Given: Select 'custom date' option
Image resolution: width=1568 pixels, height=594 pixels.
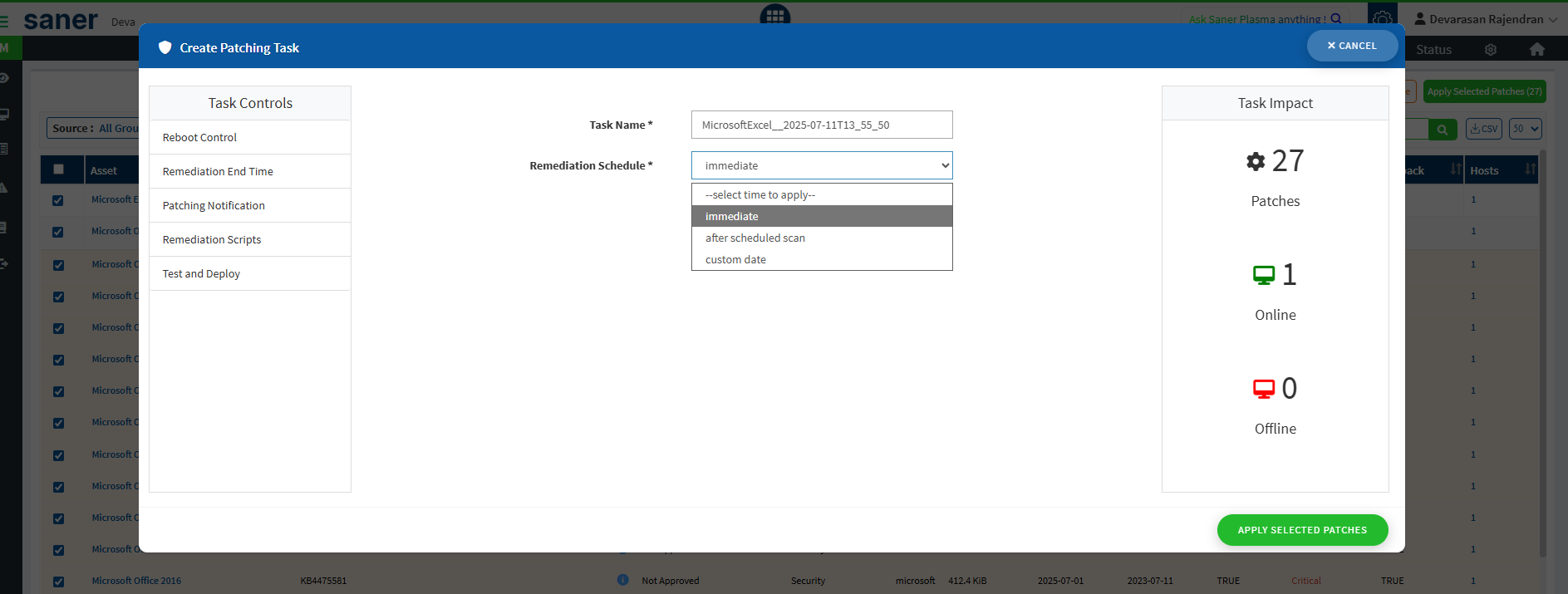Looking at the screenshot, I should pos(822,259).
